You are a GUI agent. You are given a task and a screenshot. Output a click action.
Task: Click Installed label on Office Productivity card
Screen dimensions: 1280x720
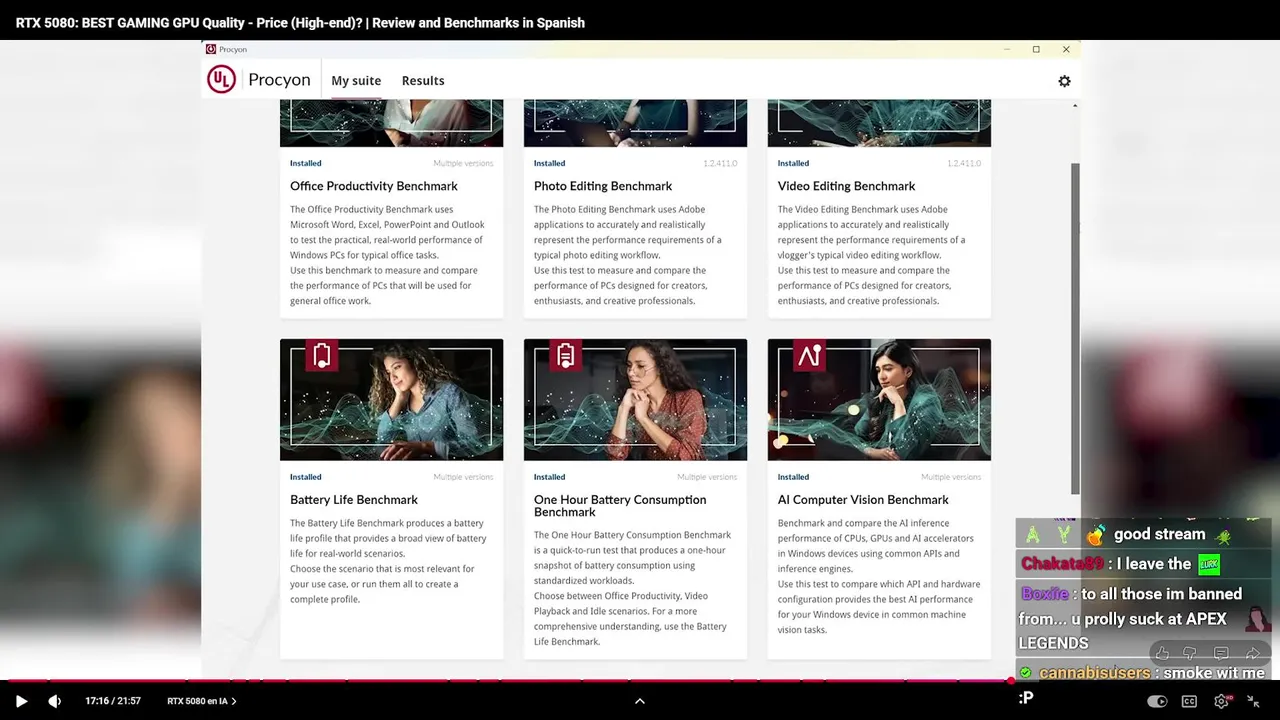[x=306, y=163]
